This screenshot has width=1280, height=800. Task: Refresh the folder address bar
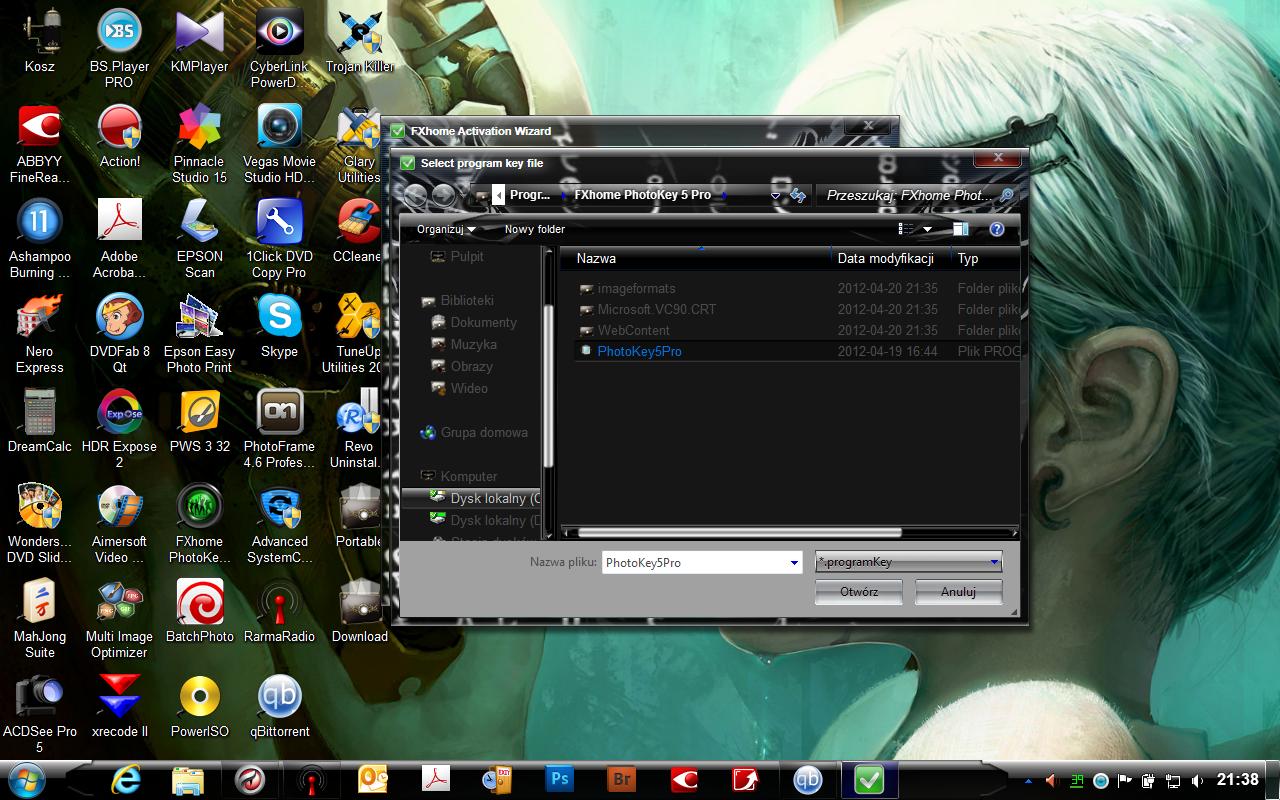point(798,195)
